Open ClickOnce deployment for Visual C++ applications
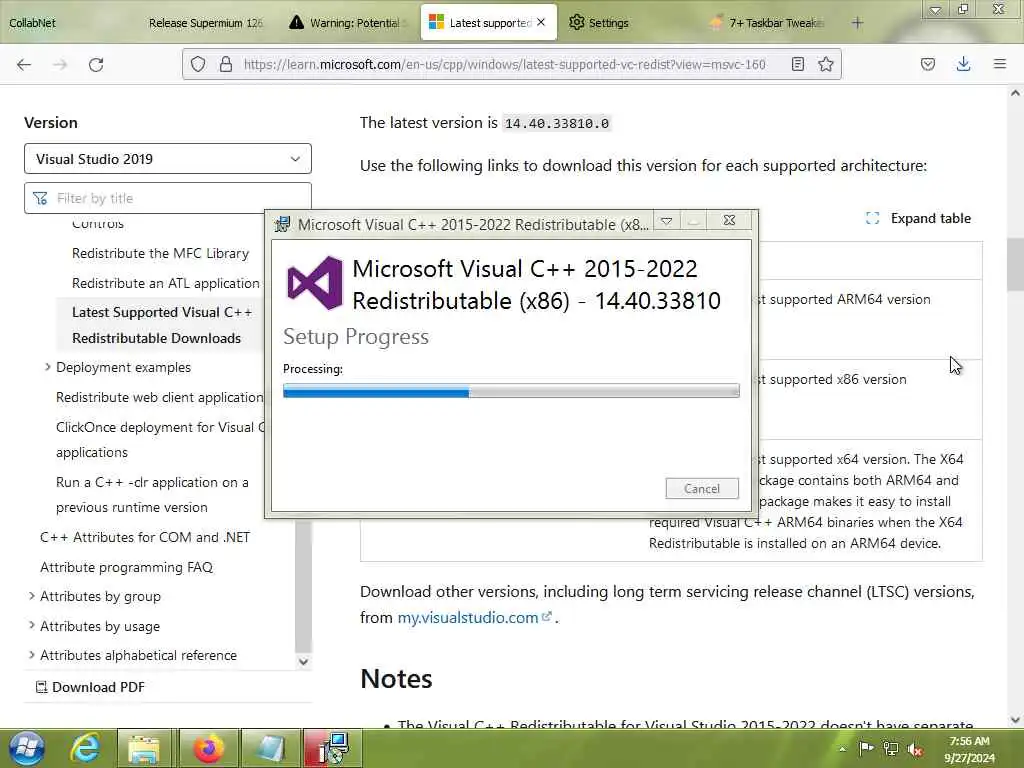1024x768 pixels. coord(161,440)
